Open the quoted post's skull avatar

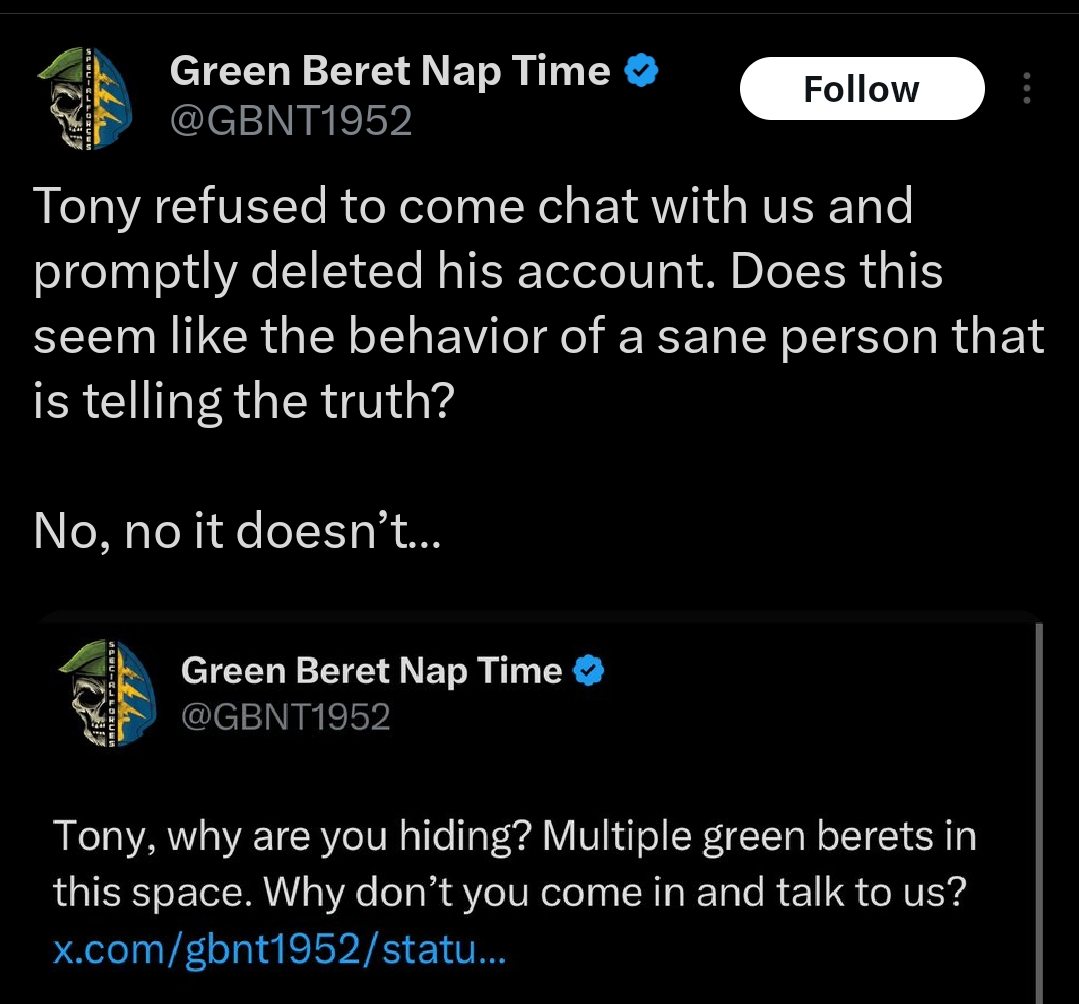pos(107,693)
